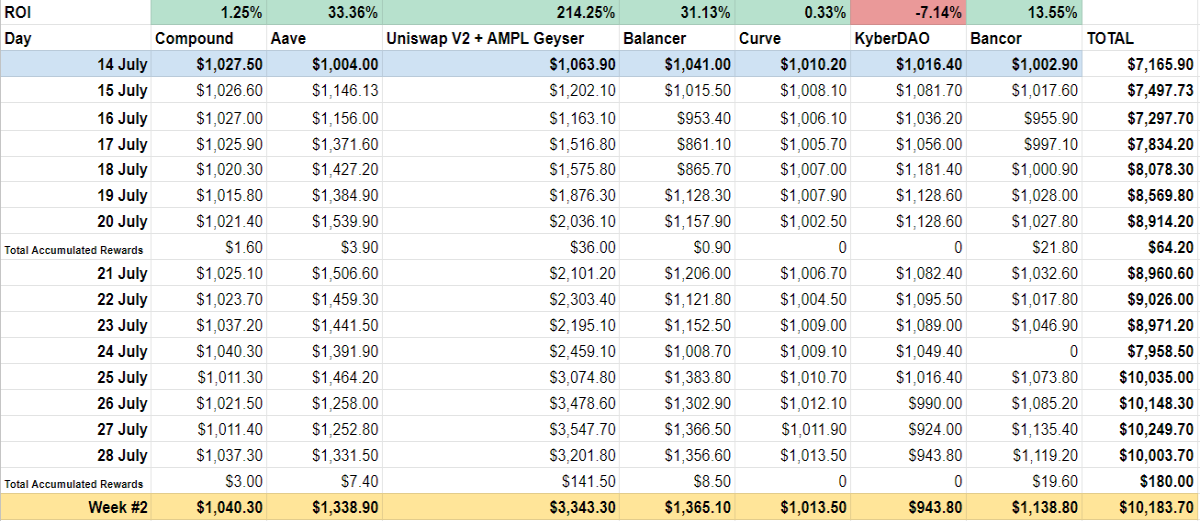Select the $180.00 accumulated rewards total
Screen dimensions: 1200x521
[x=1141, y=481]
